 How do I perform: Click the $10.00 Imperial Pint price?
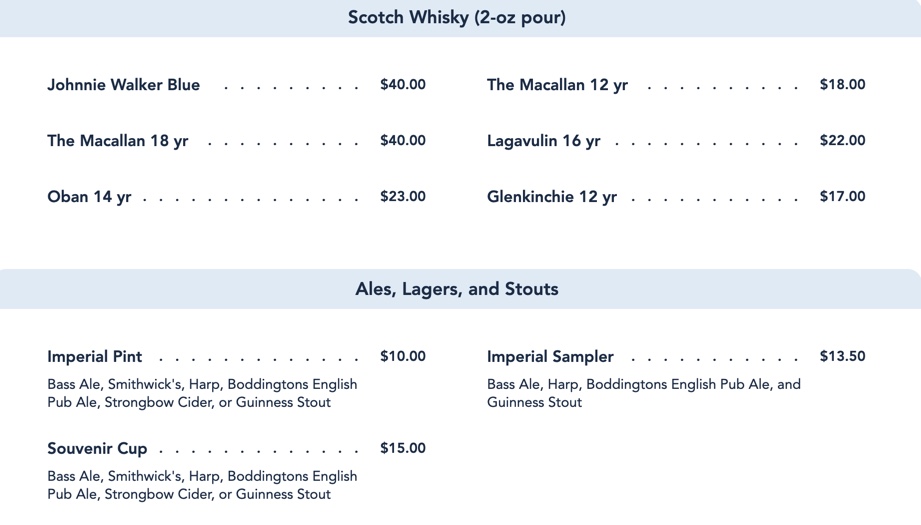(x=402, y=357)
